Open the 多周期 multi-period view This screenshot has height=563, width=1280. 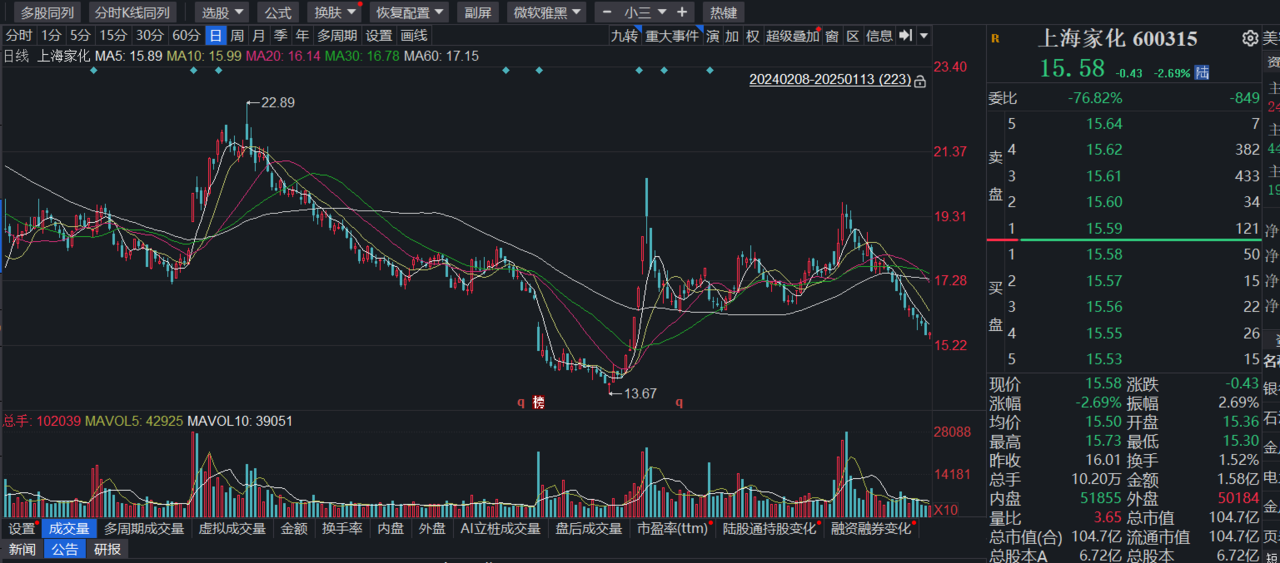[x=337, y=36]
